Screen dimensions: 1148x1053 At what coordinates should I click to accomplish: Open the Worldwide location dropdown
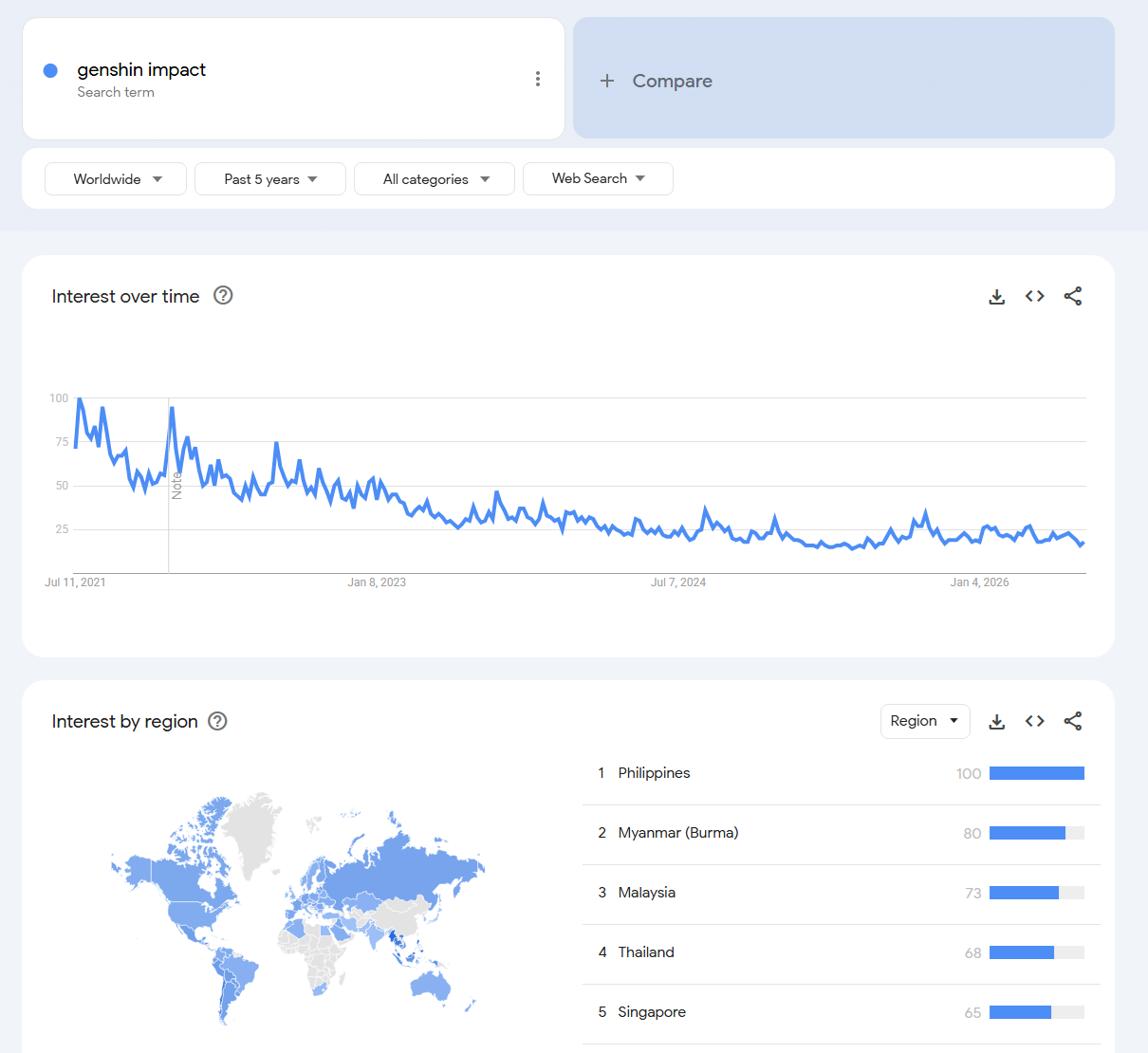[x=116, y=179]
